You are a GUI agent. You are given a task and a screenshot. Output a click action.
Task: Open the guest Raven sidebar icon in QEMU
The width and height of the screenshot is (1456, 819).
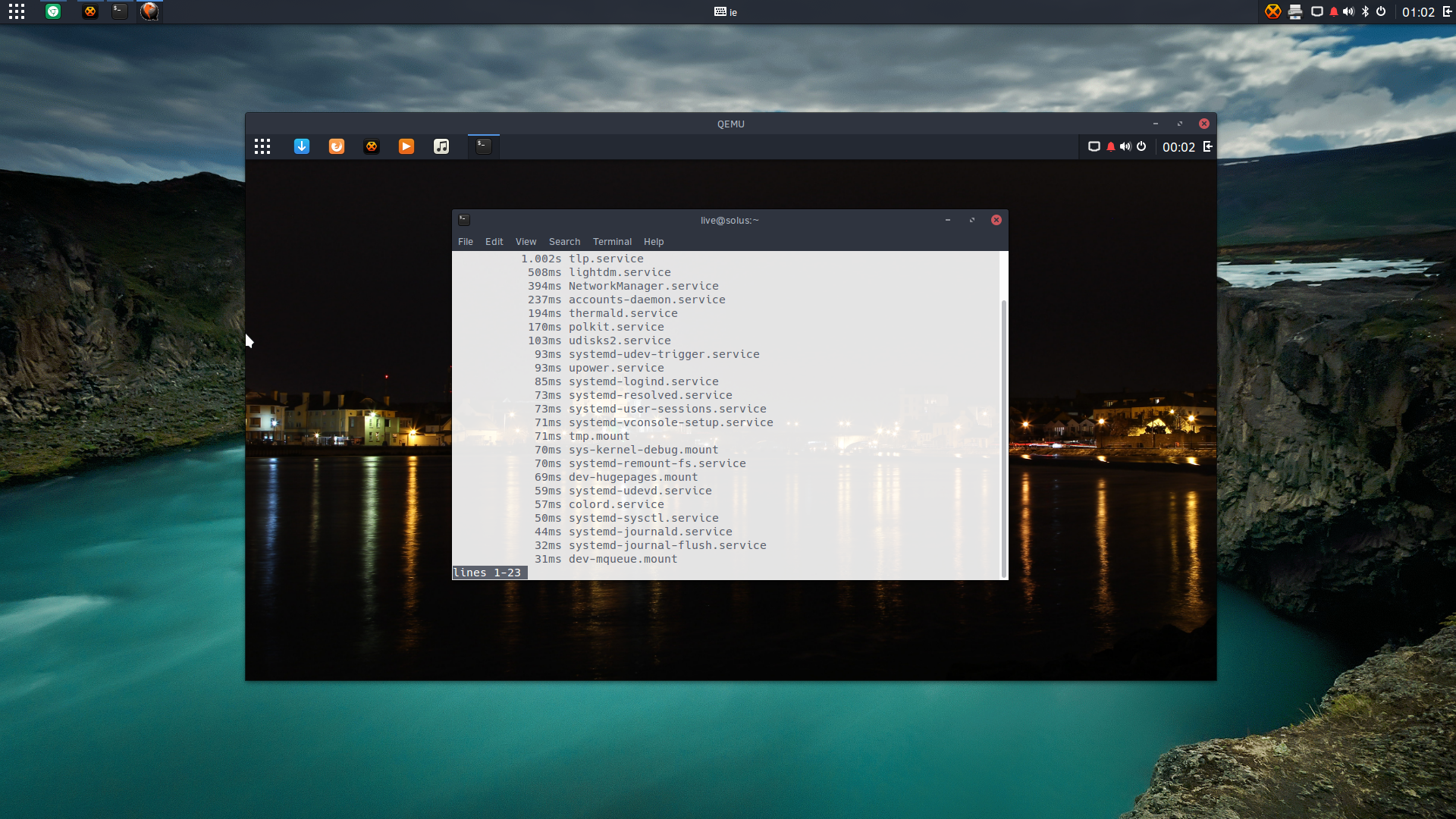[1208, 146]
